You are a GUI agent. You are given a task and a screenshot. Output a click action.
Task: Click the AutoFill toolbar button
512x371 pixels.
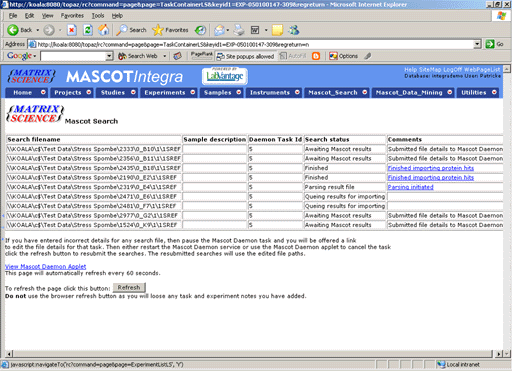pos(293,56)
